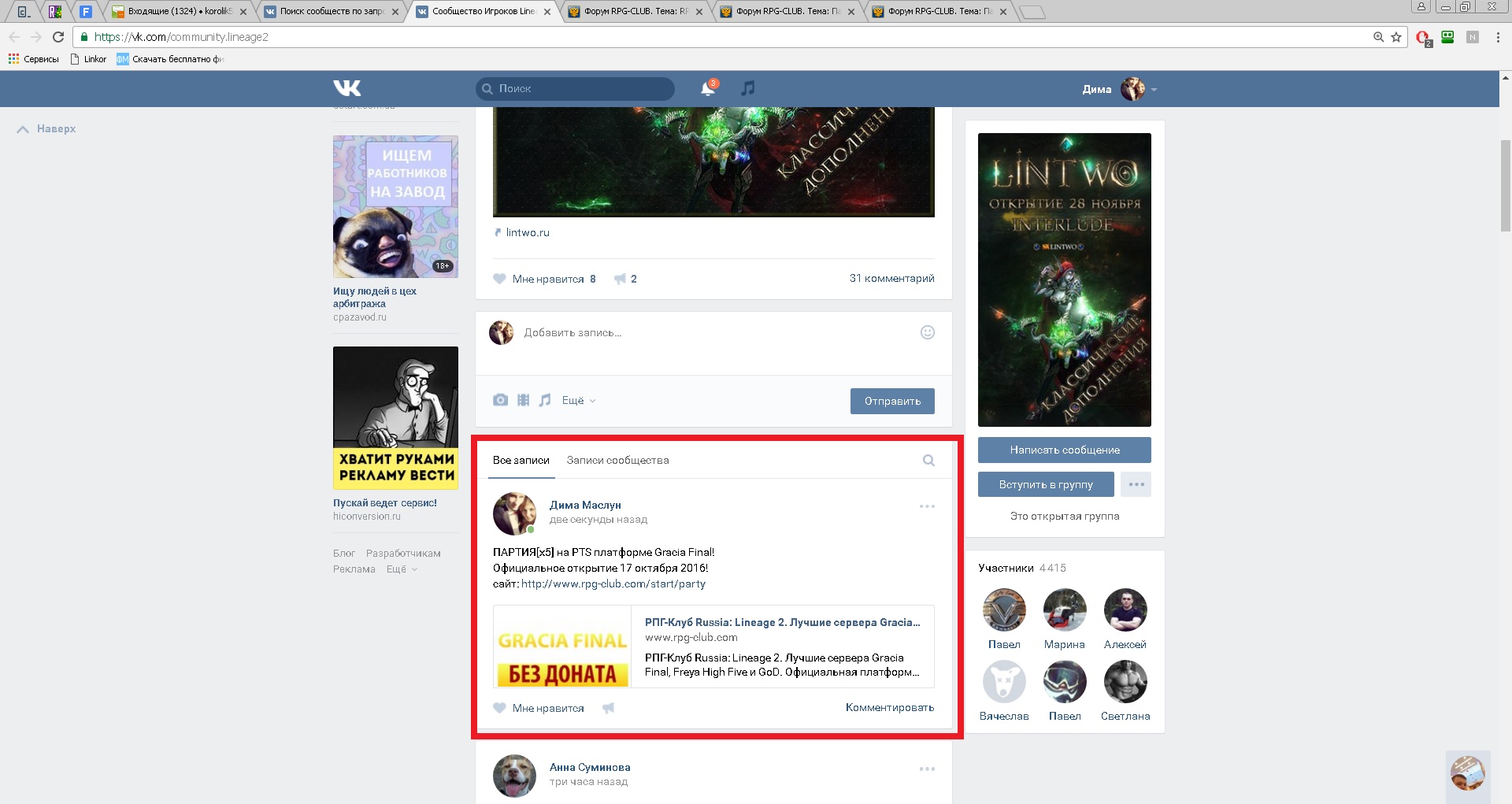Open the music player note icon
The height and width of the screenshot is (804, 1512).
[x=748, y=88]
